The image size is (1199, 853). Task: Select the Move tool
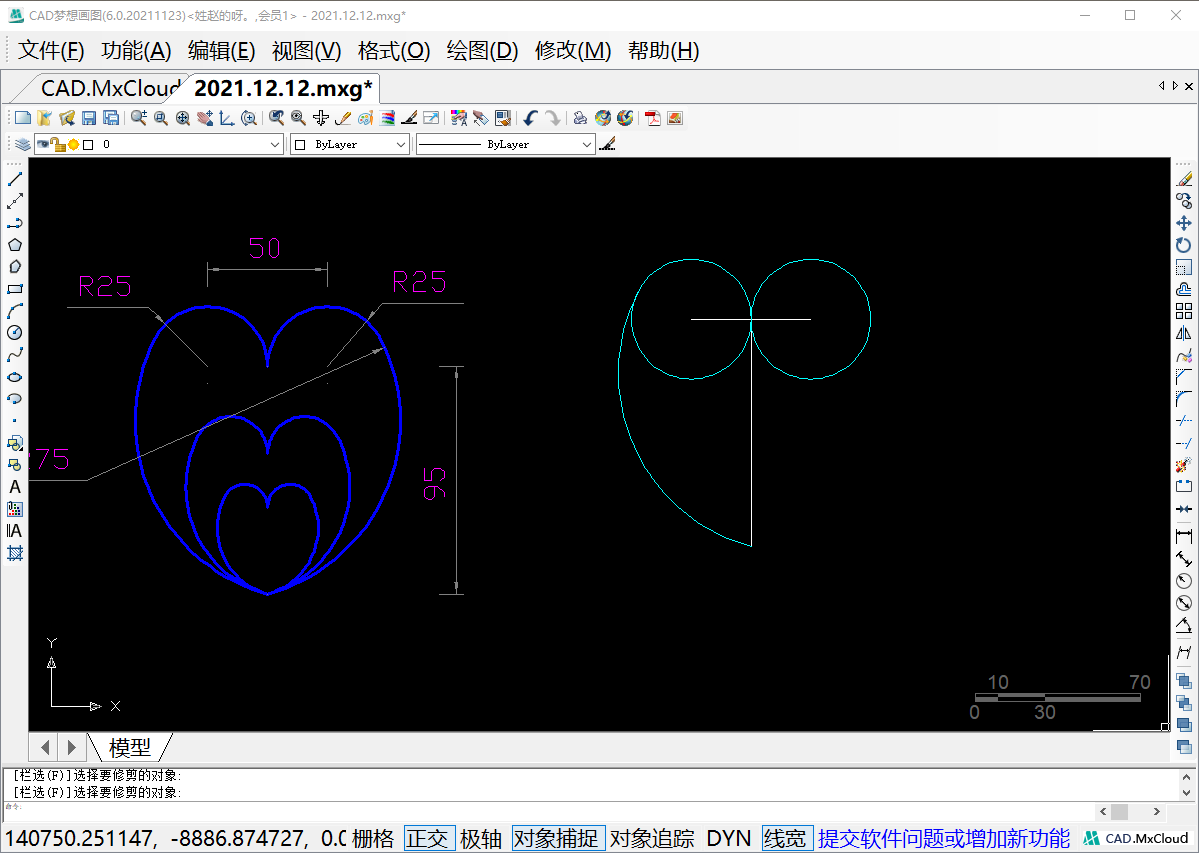coord(1184,223)
